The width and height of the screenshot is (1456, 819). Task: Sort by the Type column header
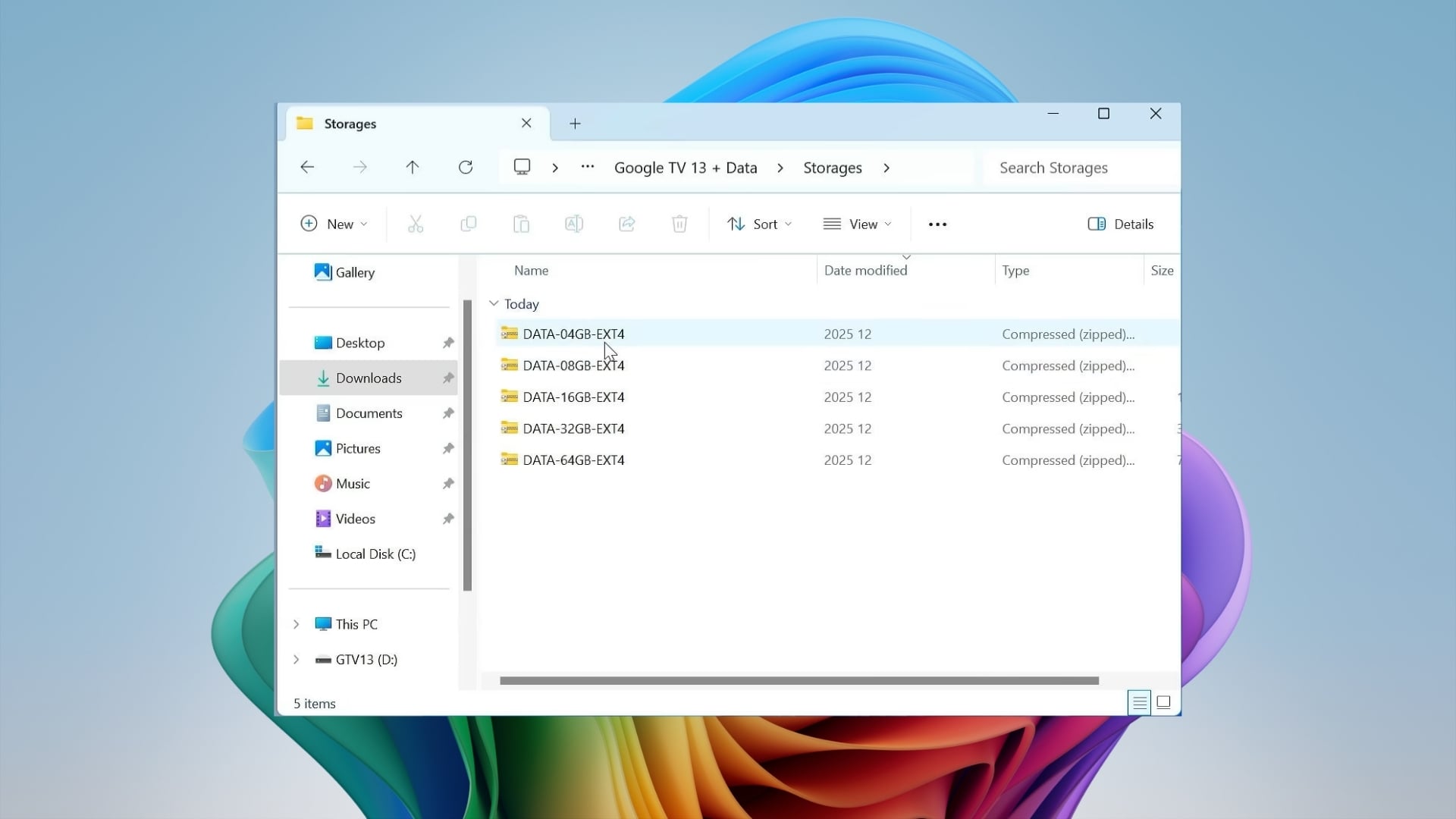[x=1015, y=271]
